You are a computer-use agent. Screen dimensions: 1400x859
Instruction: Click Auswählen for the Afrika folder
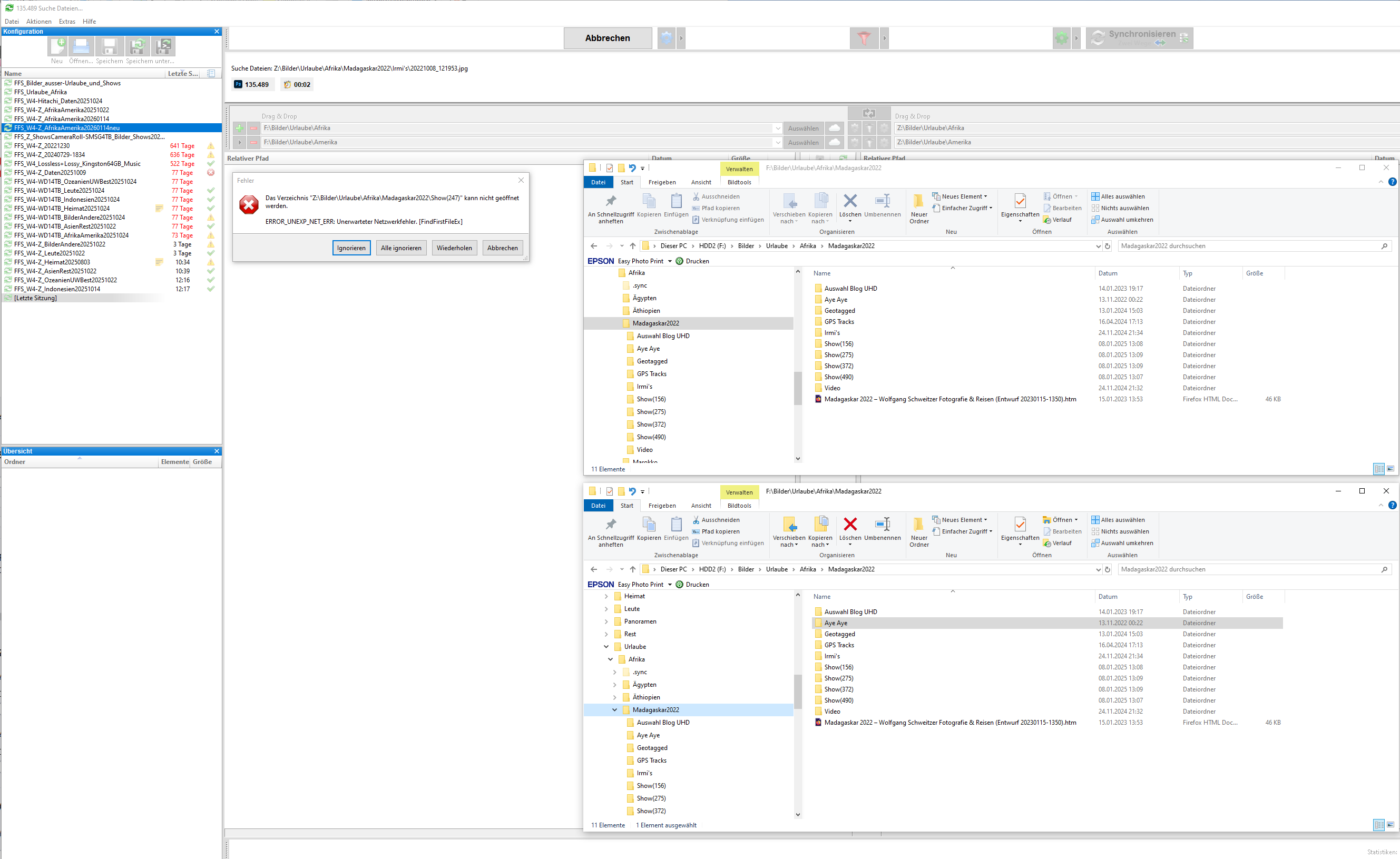[802, 129]
